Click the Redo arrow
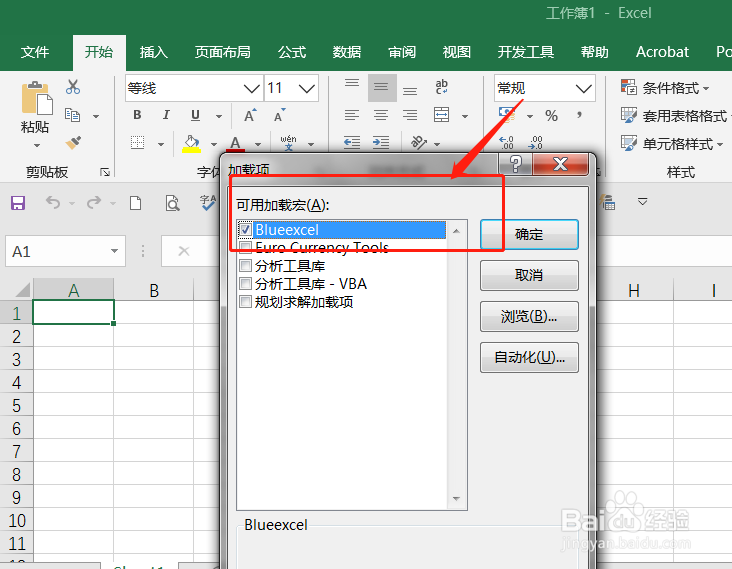Image resolution: width=732 pixels, height=569 pixels. pos(94,203)
